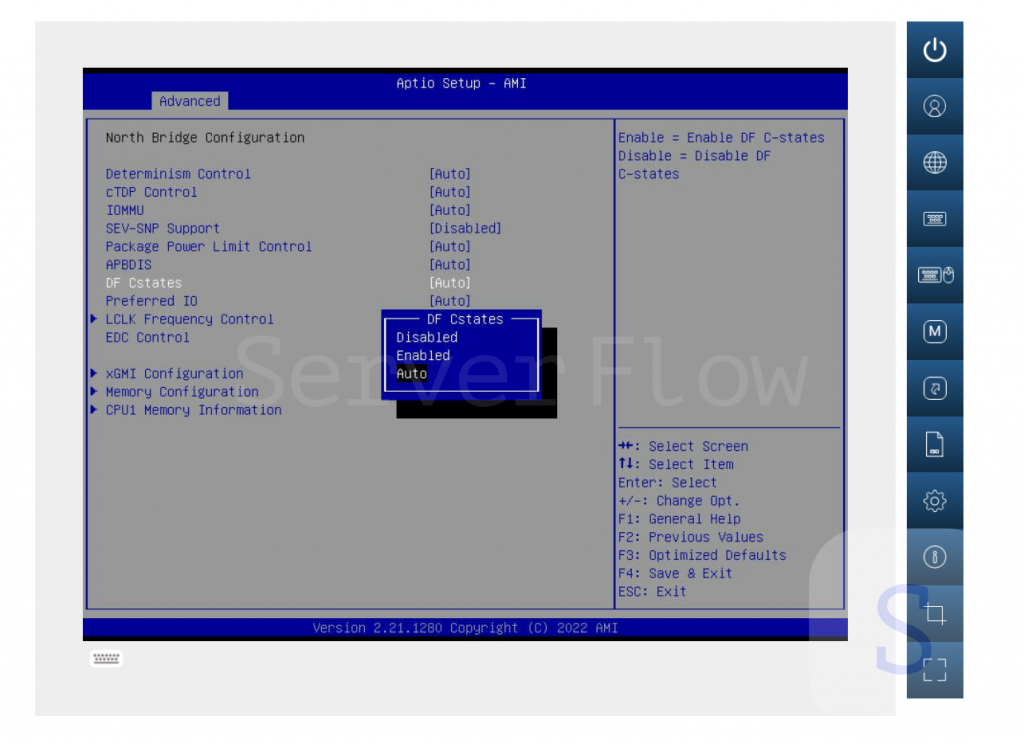Click the power icon in the sidebar

point(934,50)
